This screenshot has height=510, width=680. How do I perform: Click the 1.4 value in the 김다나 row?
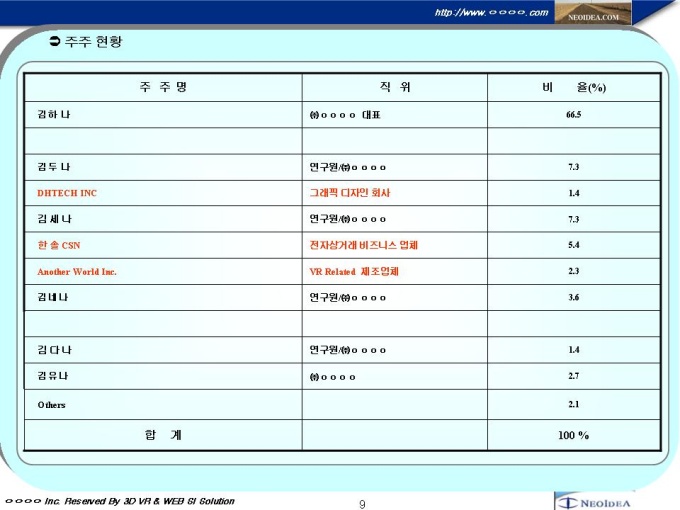pyautogui.click(x=573, y=350)
